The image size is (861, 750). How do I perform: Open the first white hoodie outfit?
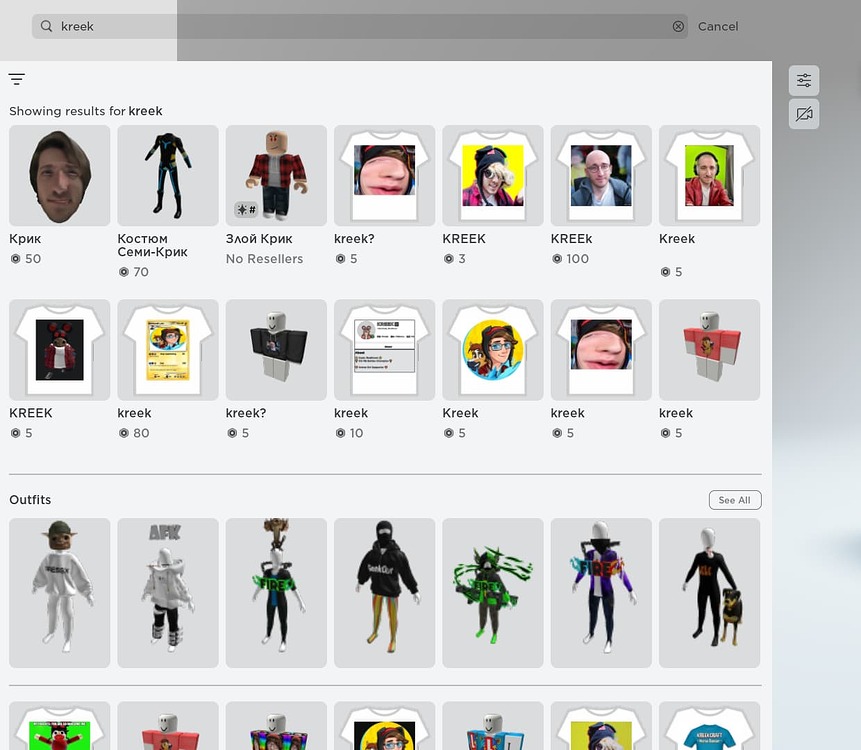(x=59, y=592)
